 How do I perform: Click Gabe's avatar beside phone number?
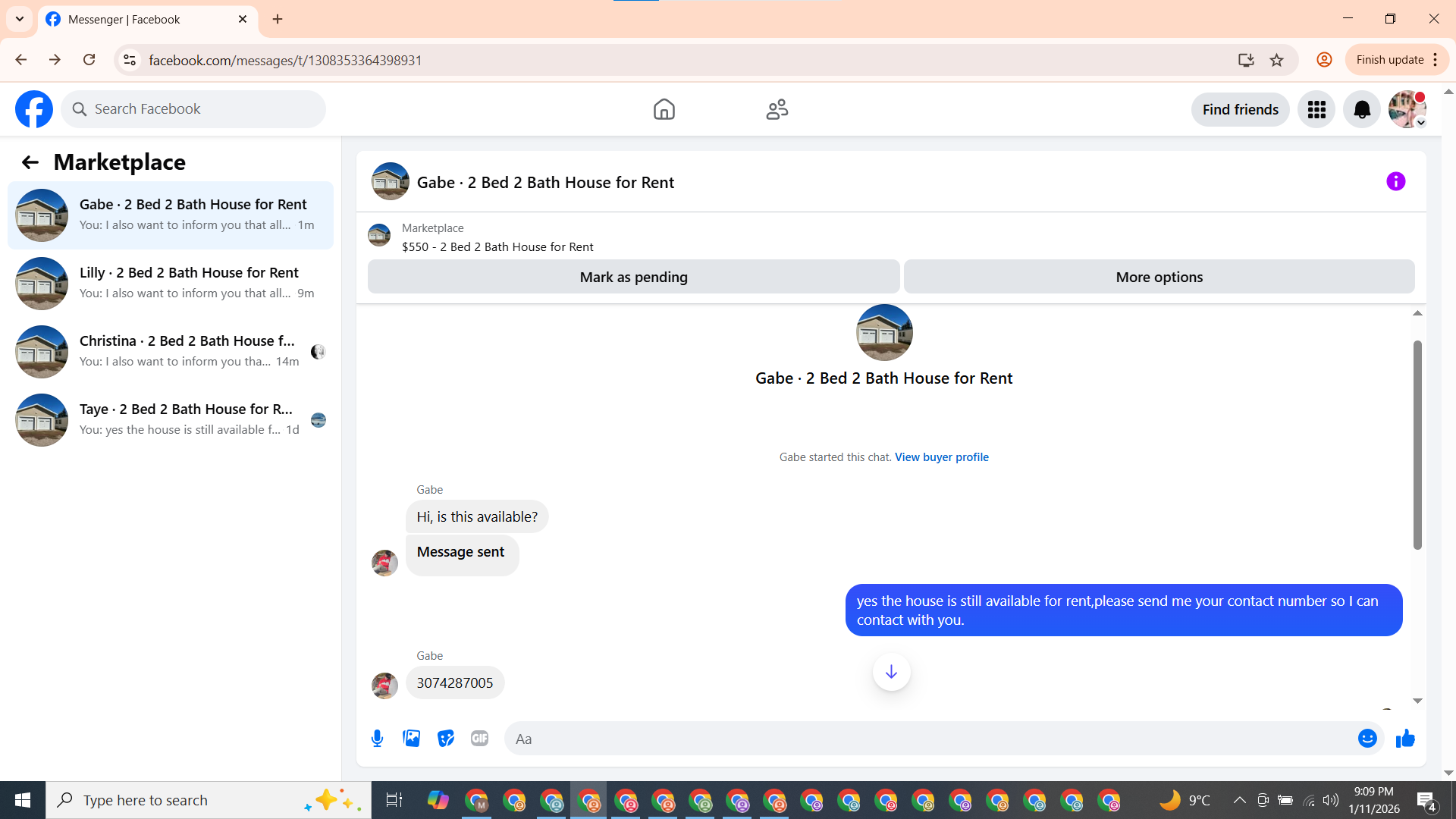tap(384, 686)
